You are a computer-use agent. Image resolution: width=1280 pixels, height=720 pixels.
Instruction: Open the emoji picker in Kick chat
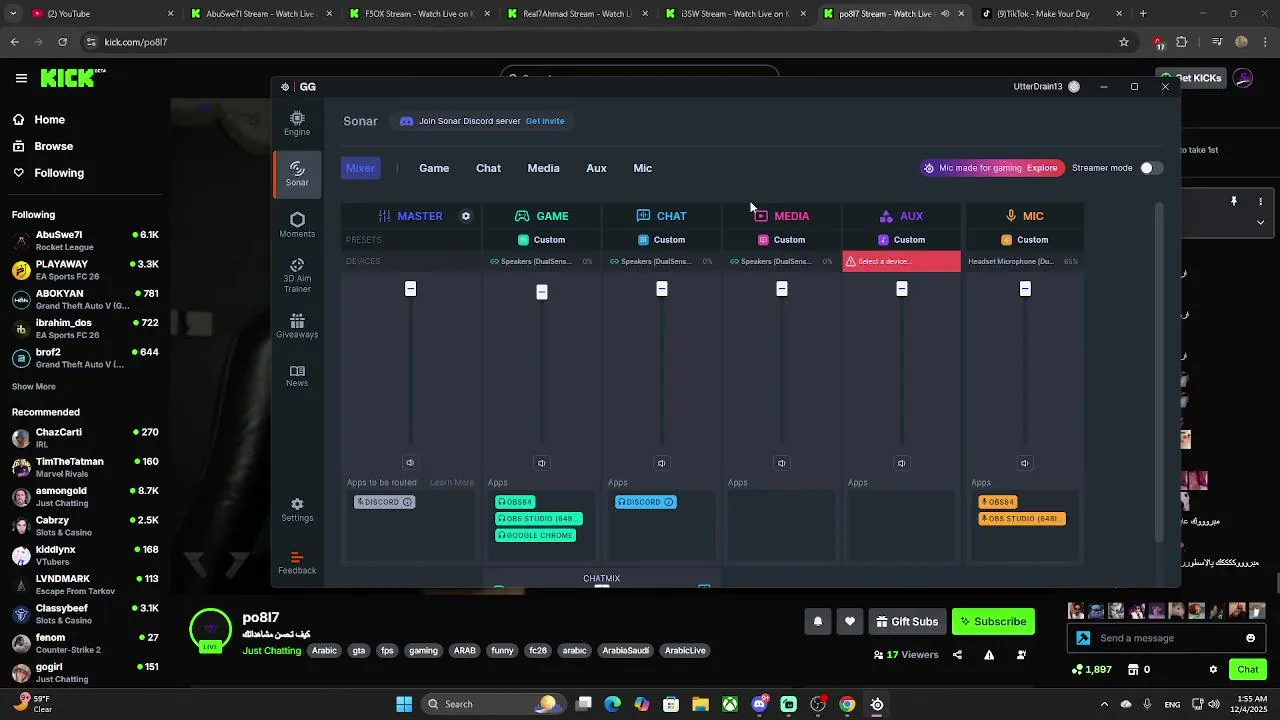pyautogui.click(x=1250, y=638)
